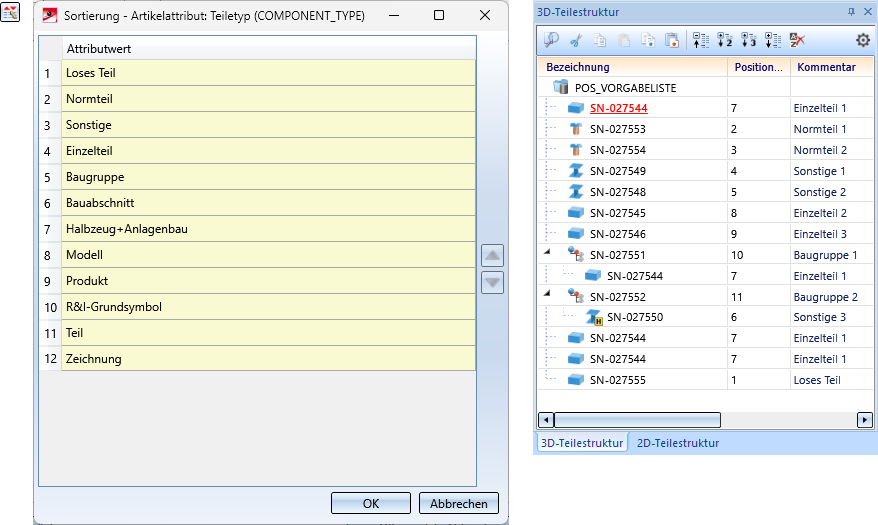878x525 pixels.
Task: Select the Zeichnung attribute row
Action: (269, 359)
